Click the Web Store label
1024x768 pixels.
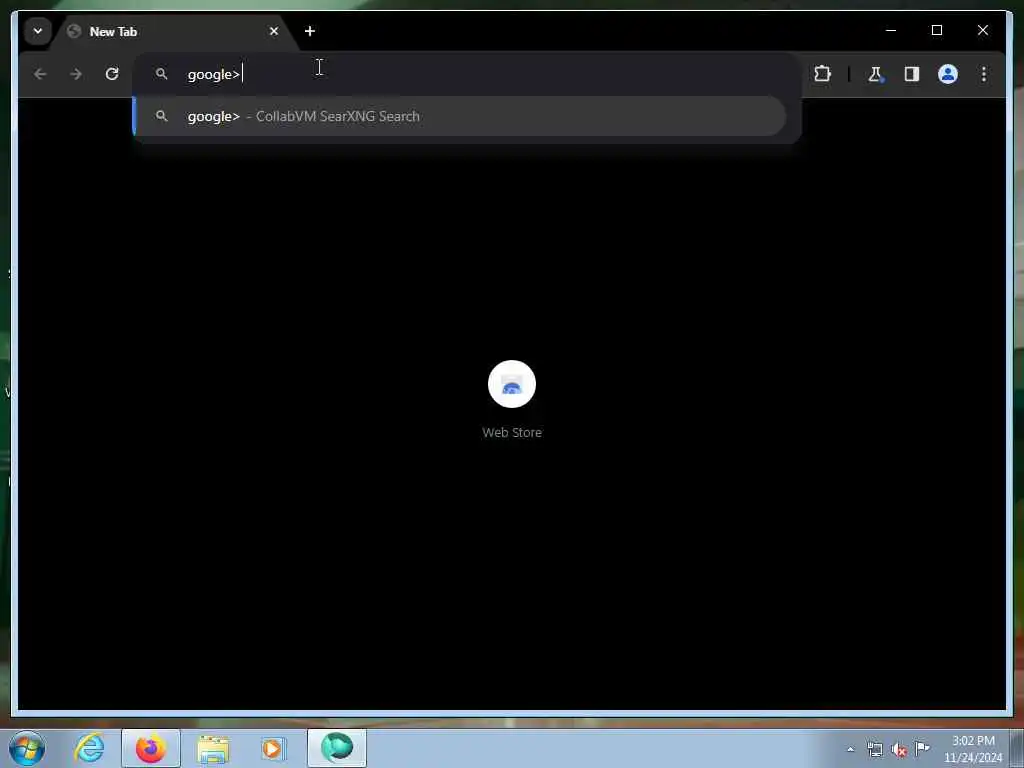pos(512,432)
